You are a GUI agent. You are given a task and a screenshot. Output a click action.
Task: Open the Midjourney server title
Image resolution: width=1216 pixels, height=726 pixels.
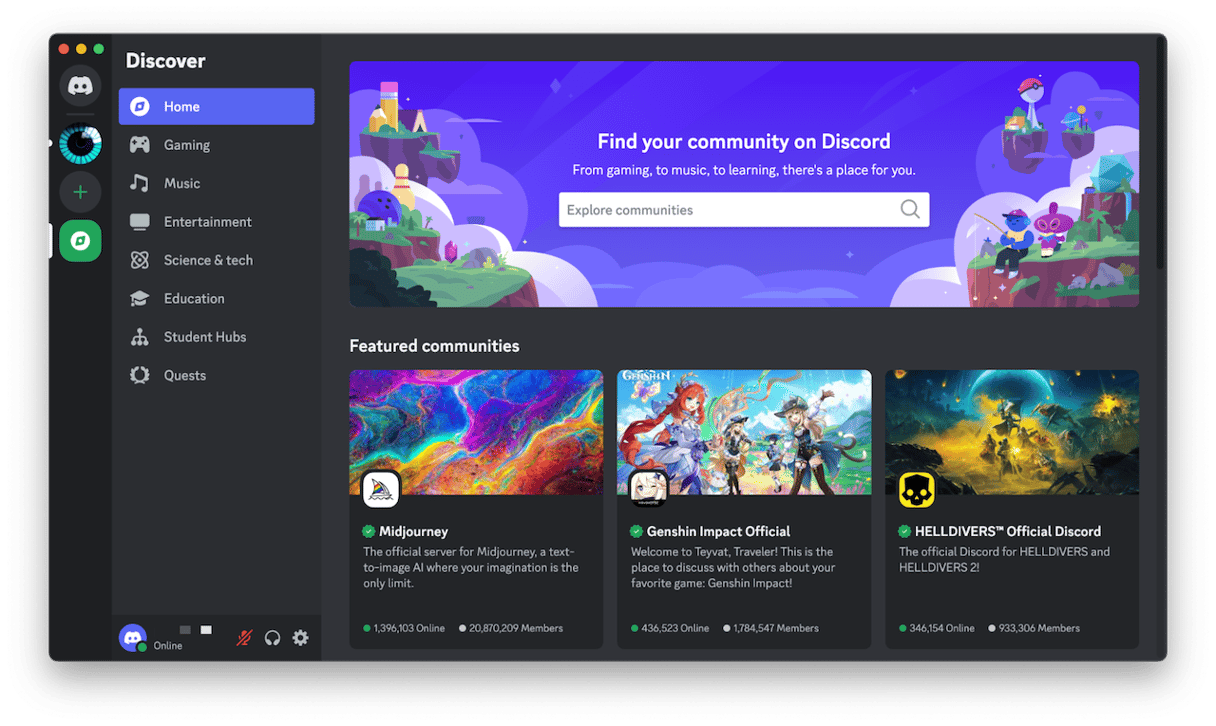click(414, 532)
